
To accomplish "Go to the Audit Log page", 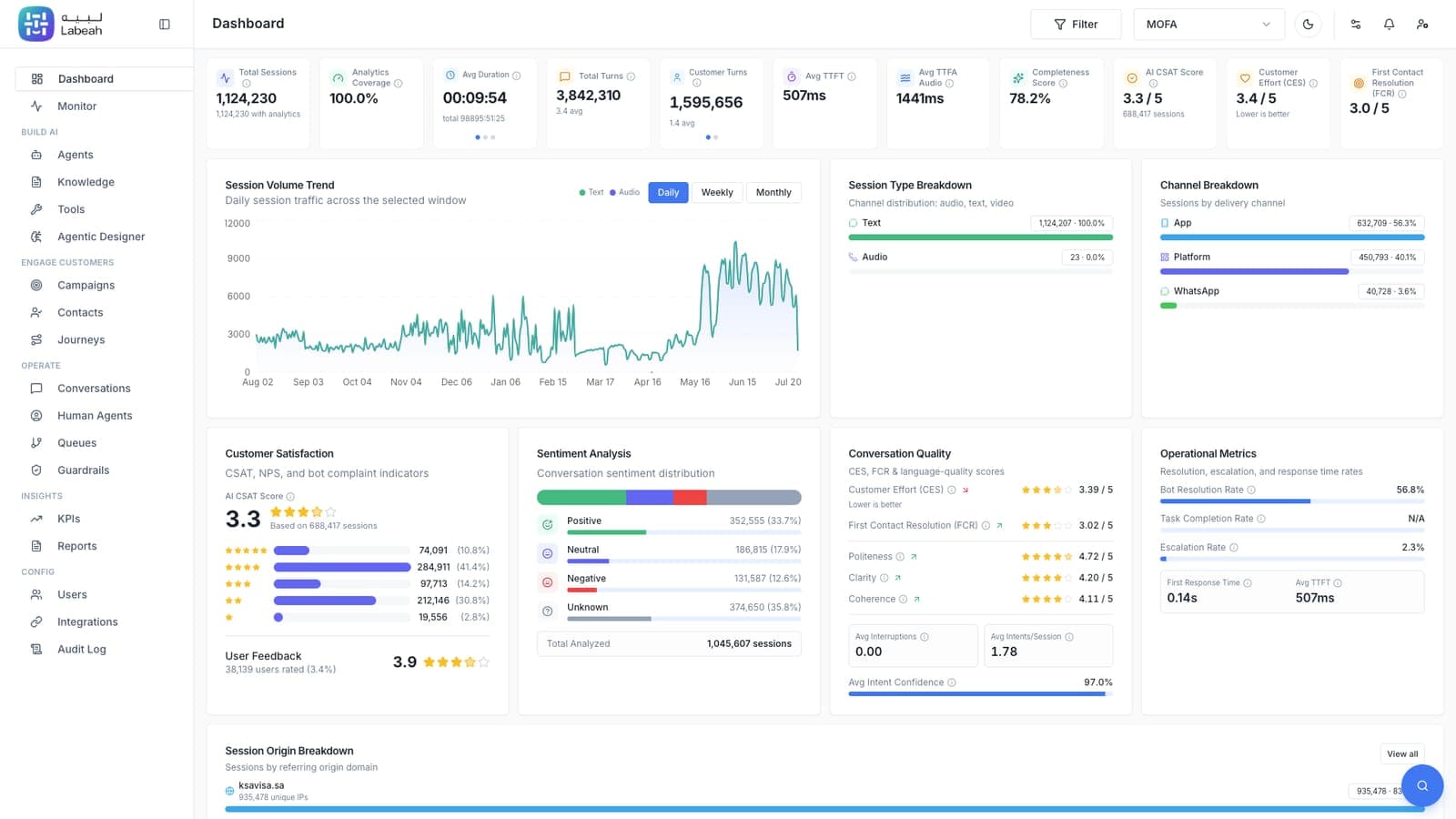I will coord(82,650).
